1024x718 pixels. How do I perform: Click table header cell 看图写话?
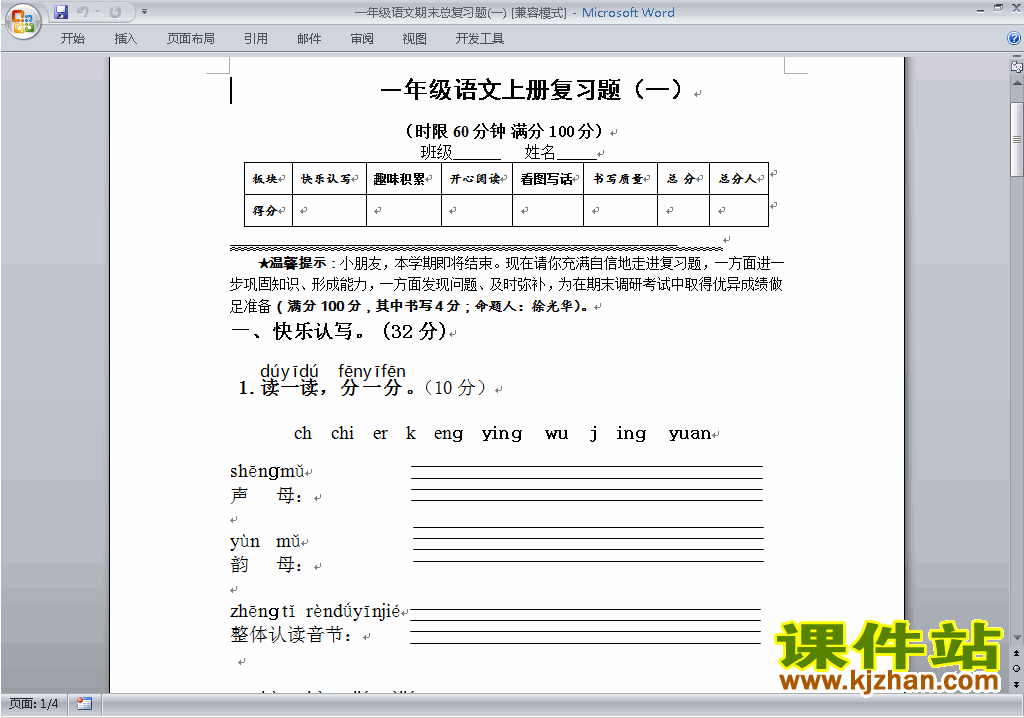tap(548, 178)
